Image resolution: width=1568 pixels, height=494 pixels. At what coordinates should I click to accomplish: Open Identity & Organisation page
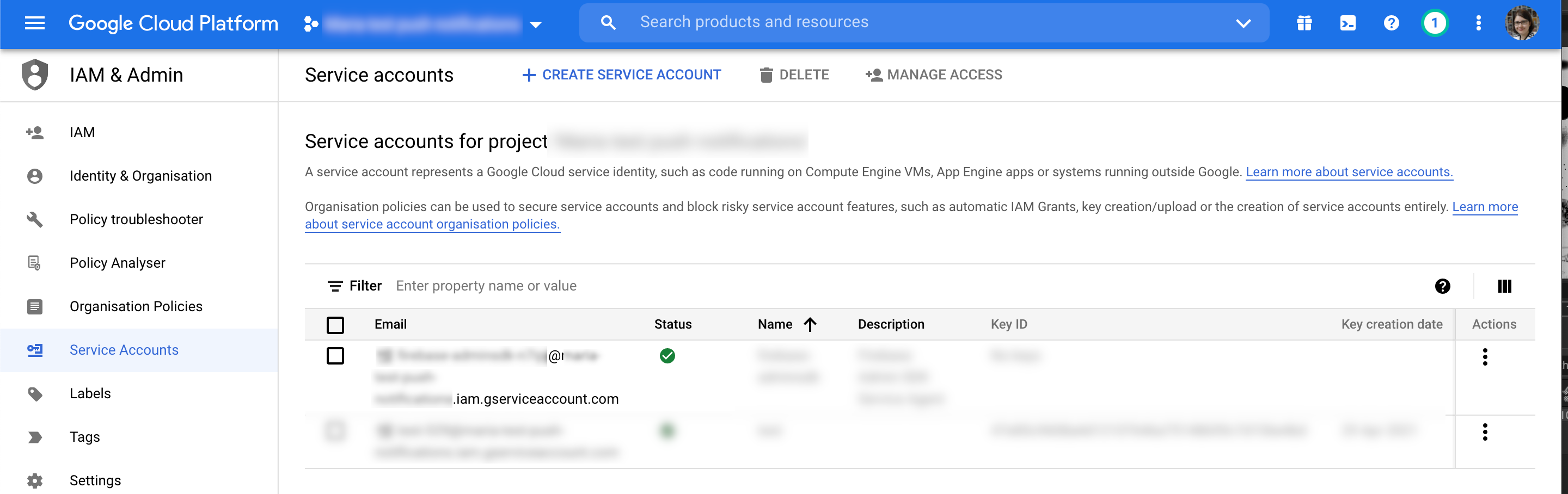coord(139,176)
